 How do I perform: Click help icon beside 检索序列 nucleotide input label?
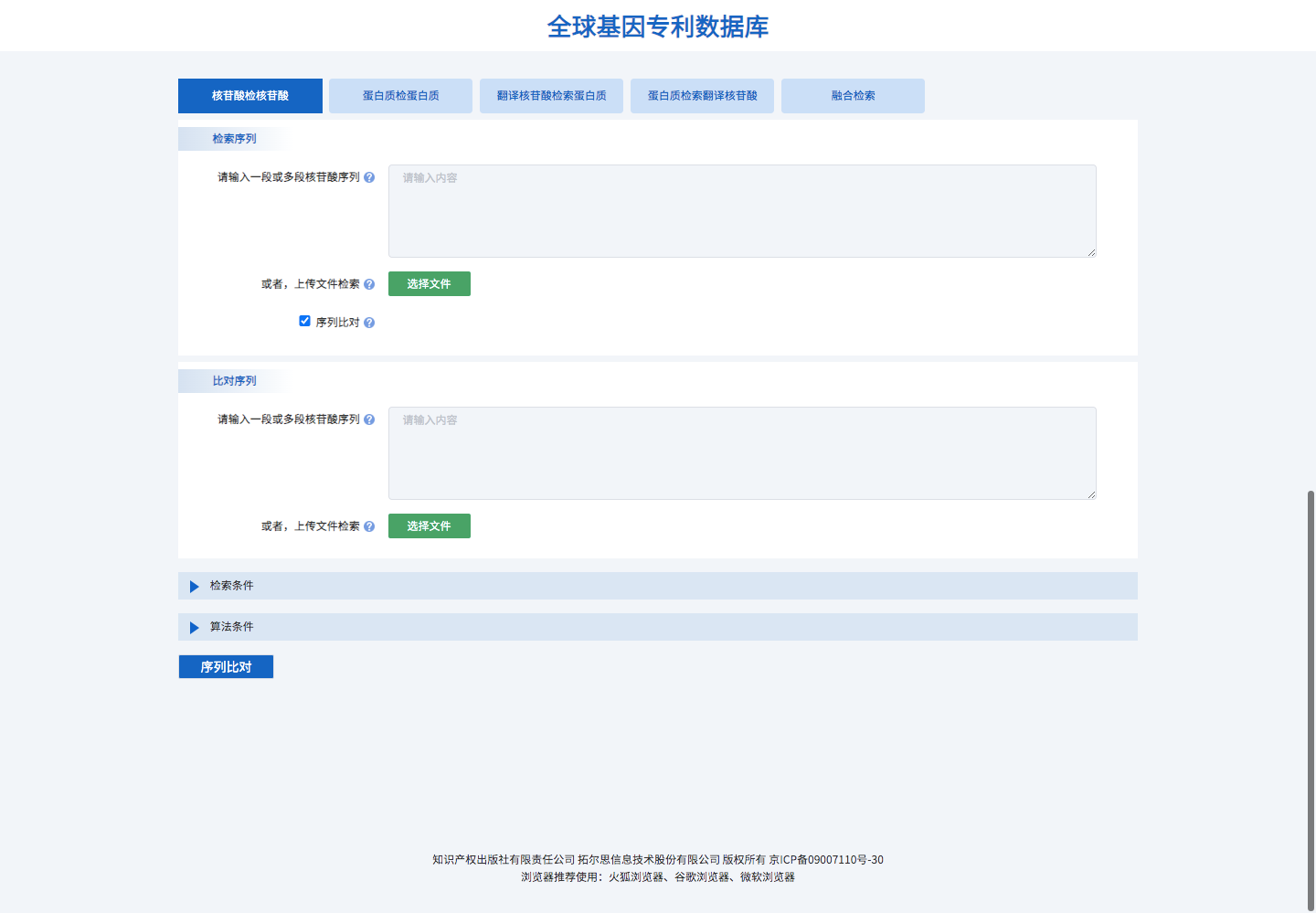click(369, 177)
